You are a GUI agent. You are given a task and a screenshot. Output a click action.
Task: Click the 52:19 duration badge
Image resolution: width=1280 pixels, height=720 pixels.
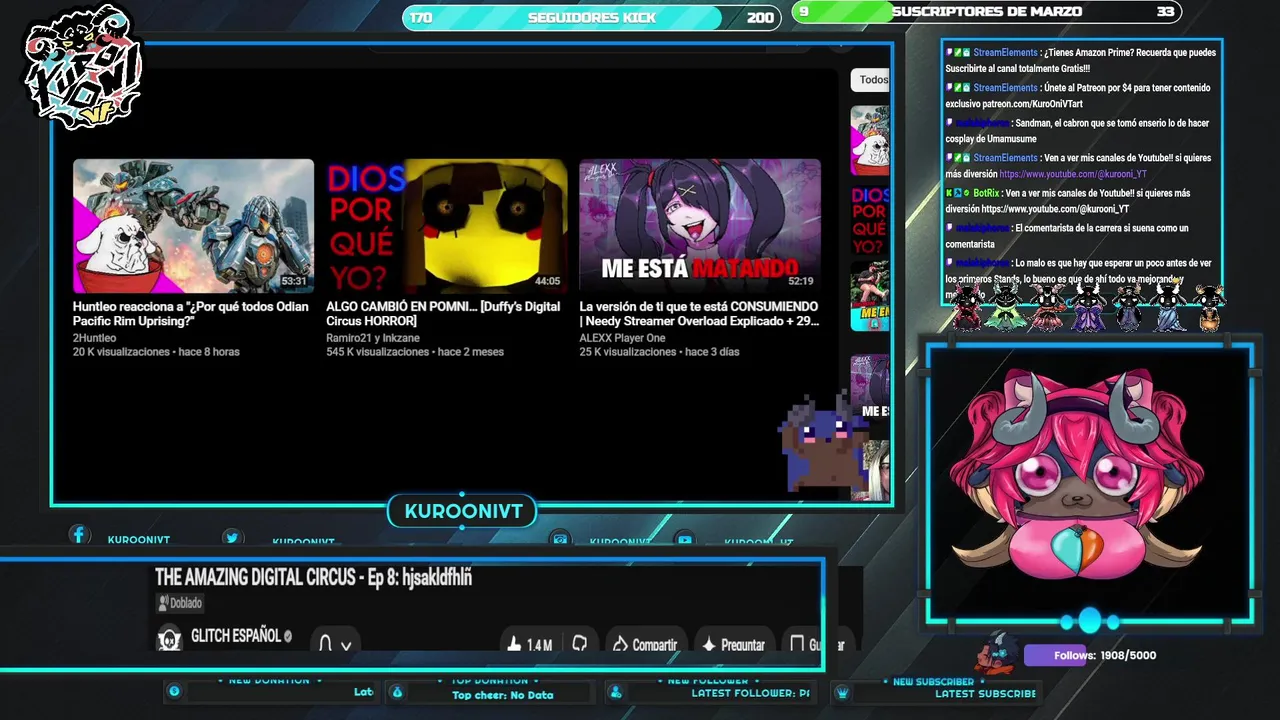[x=801, y=282]
